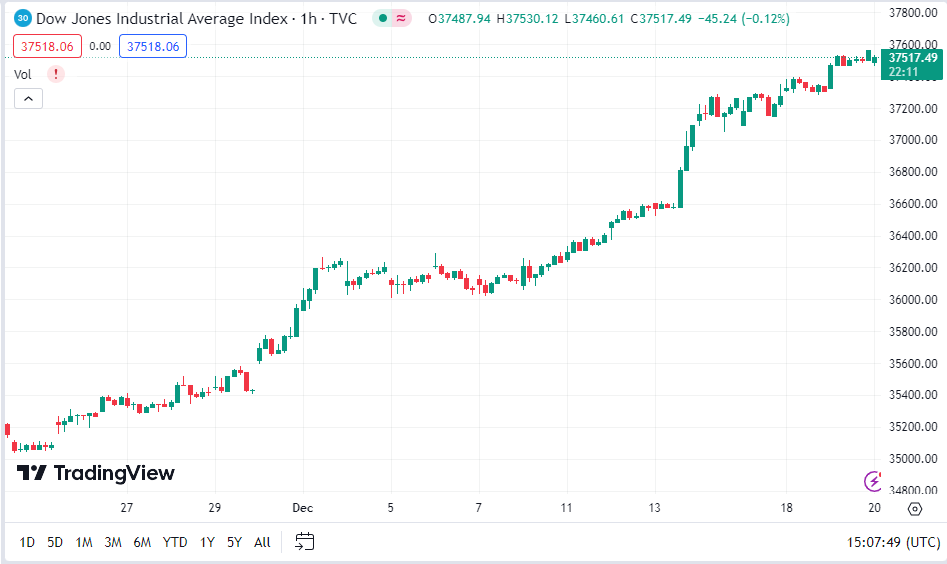Click the 0.00 spread value
The width and height of the screenshot is (947, 564).
100,46
